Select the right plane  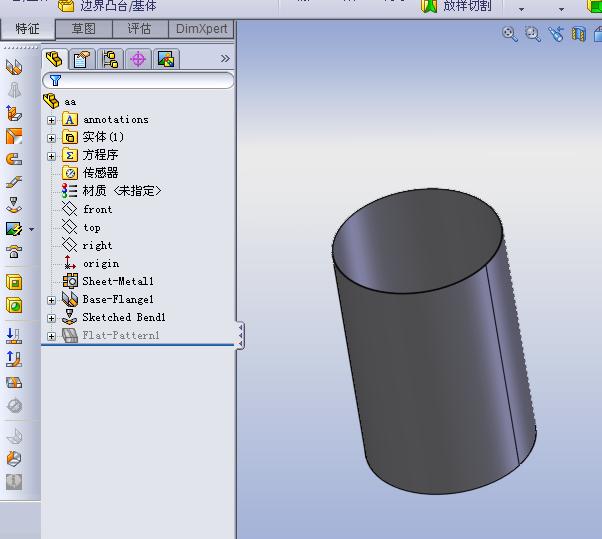pos(87,245)
